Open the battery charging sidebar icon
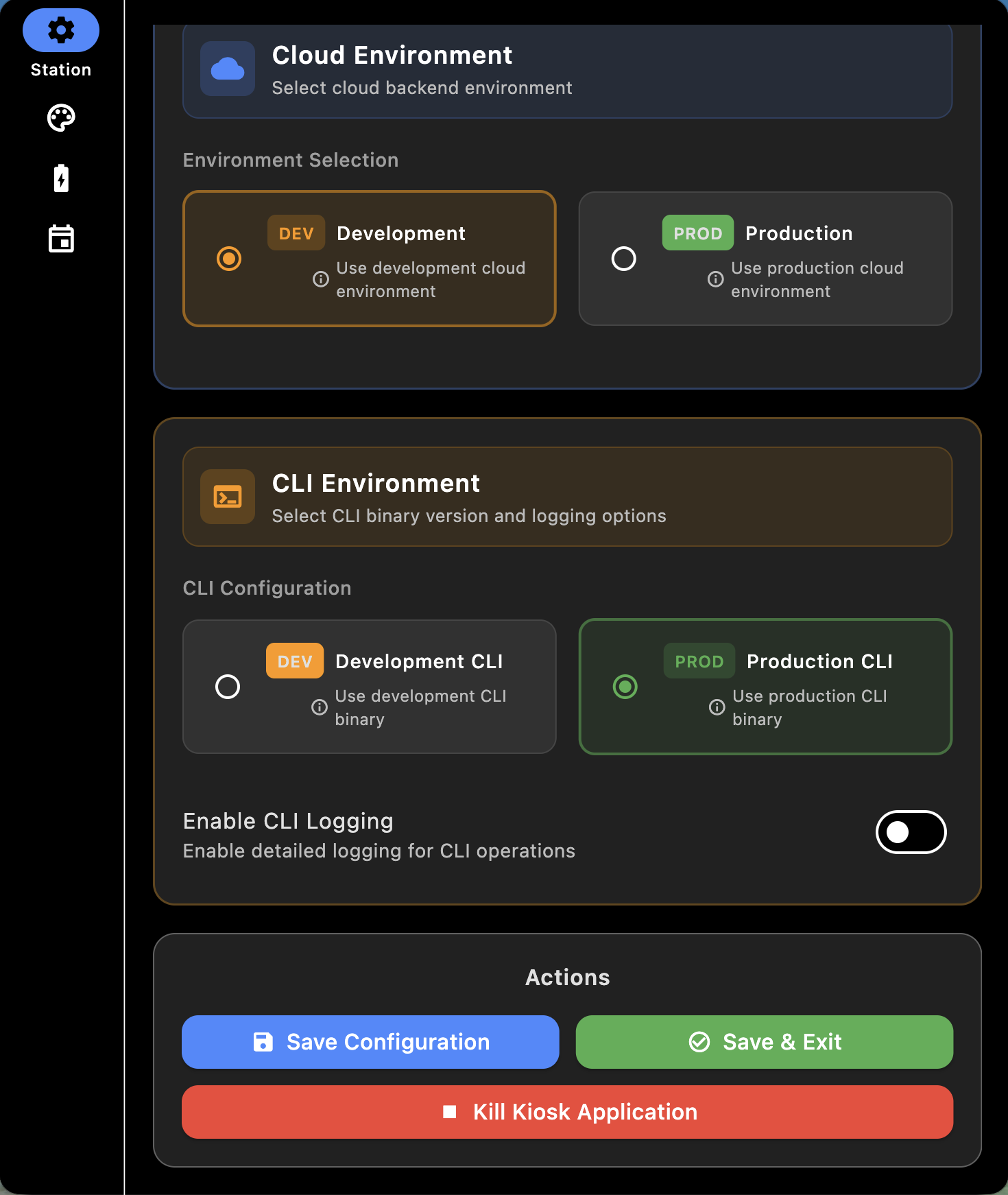Viewport: 1008px width, 1195px height. pyautogui.click(x=61, y=178)
